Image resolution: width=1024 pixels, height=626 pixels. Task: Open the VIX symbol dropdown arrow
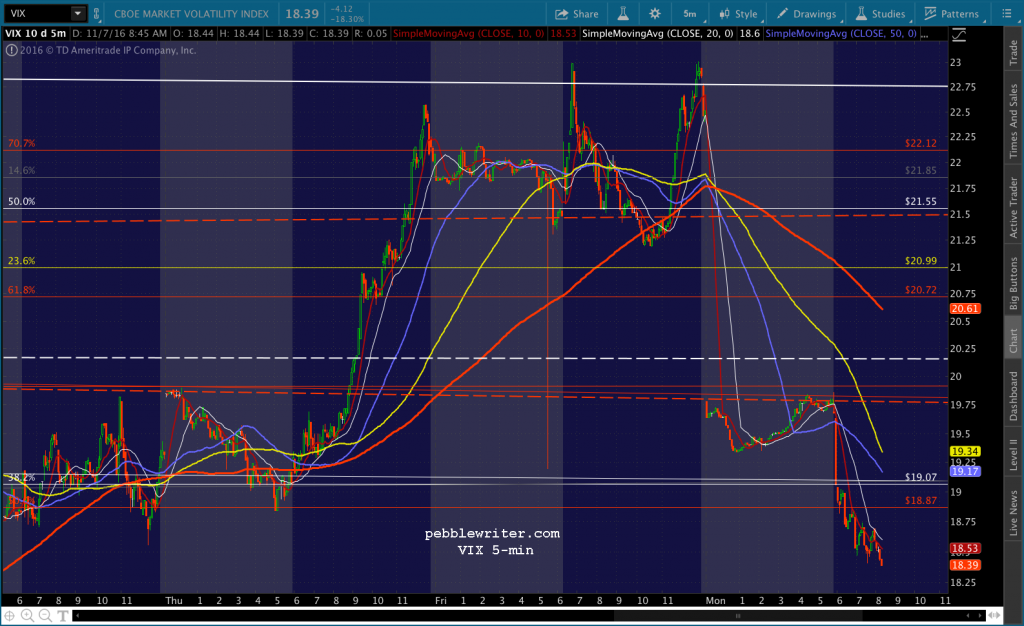click(78, 13)
